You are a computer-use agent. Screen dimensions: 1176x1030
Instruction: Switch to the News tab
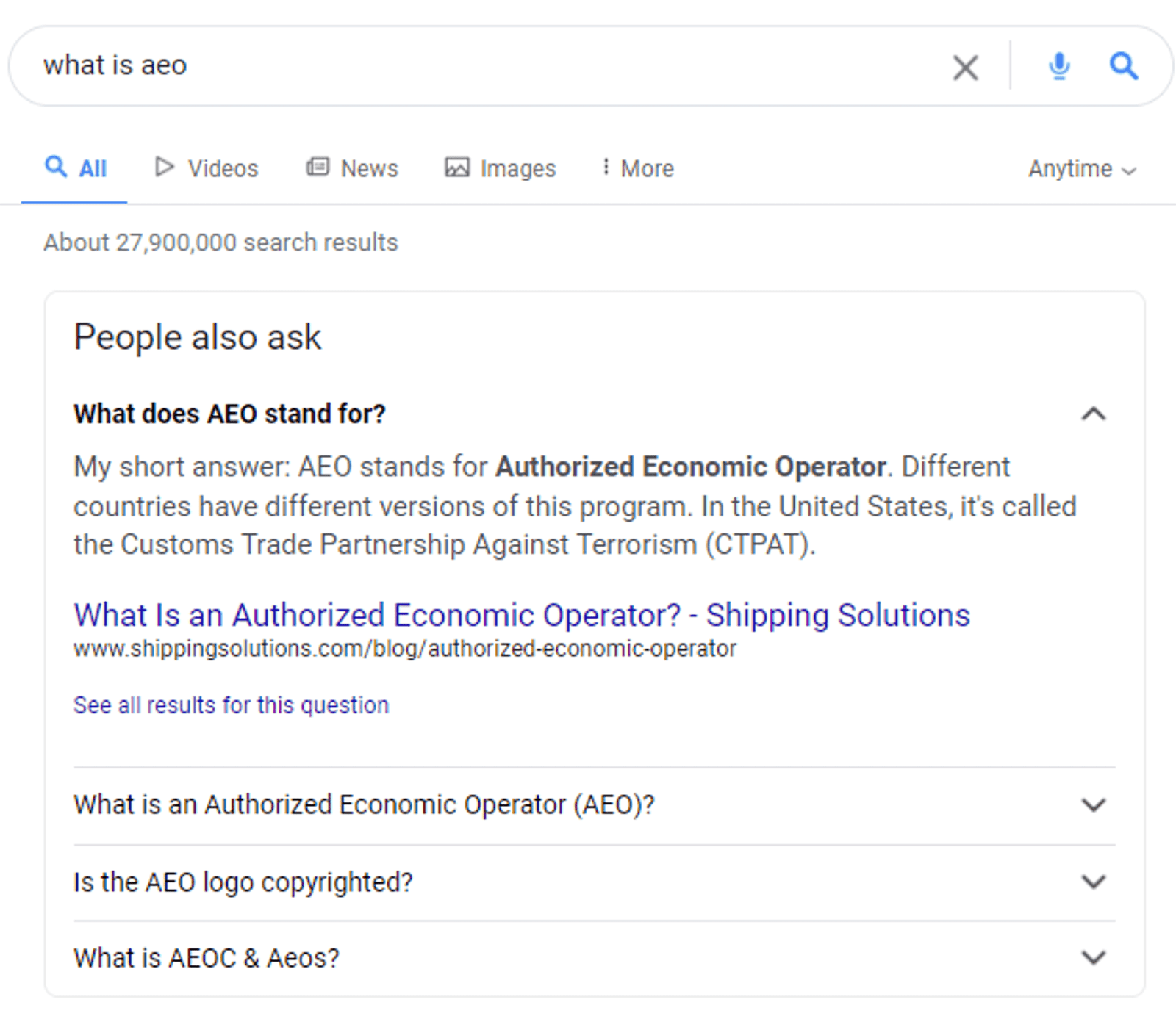pyautogui.click(x=369, y=168)
